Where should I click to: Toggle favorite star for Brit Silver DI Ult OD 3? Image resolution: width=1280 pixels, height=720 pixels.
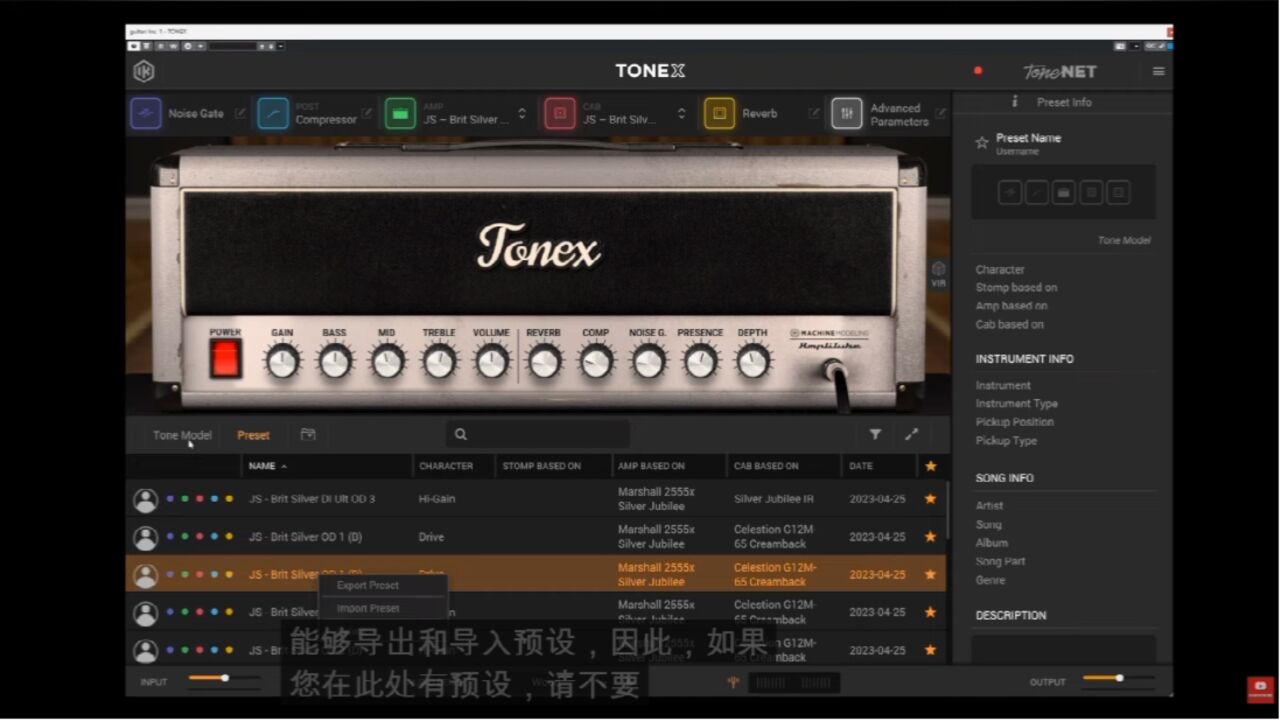pos(931,499)
